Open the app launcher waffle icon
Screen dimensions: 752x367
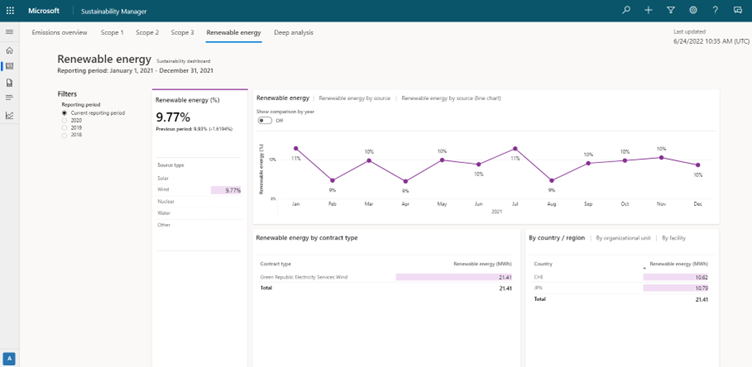click(x=10, y=11)
